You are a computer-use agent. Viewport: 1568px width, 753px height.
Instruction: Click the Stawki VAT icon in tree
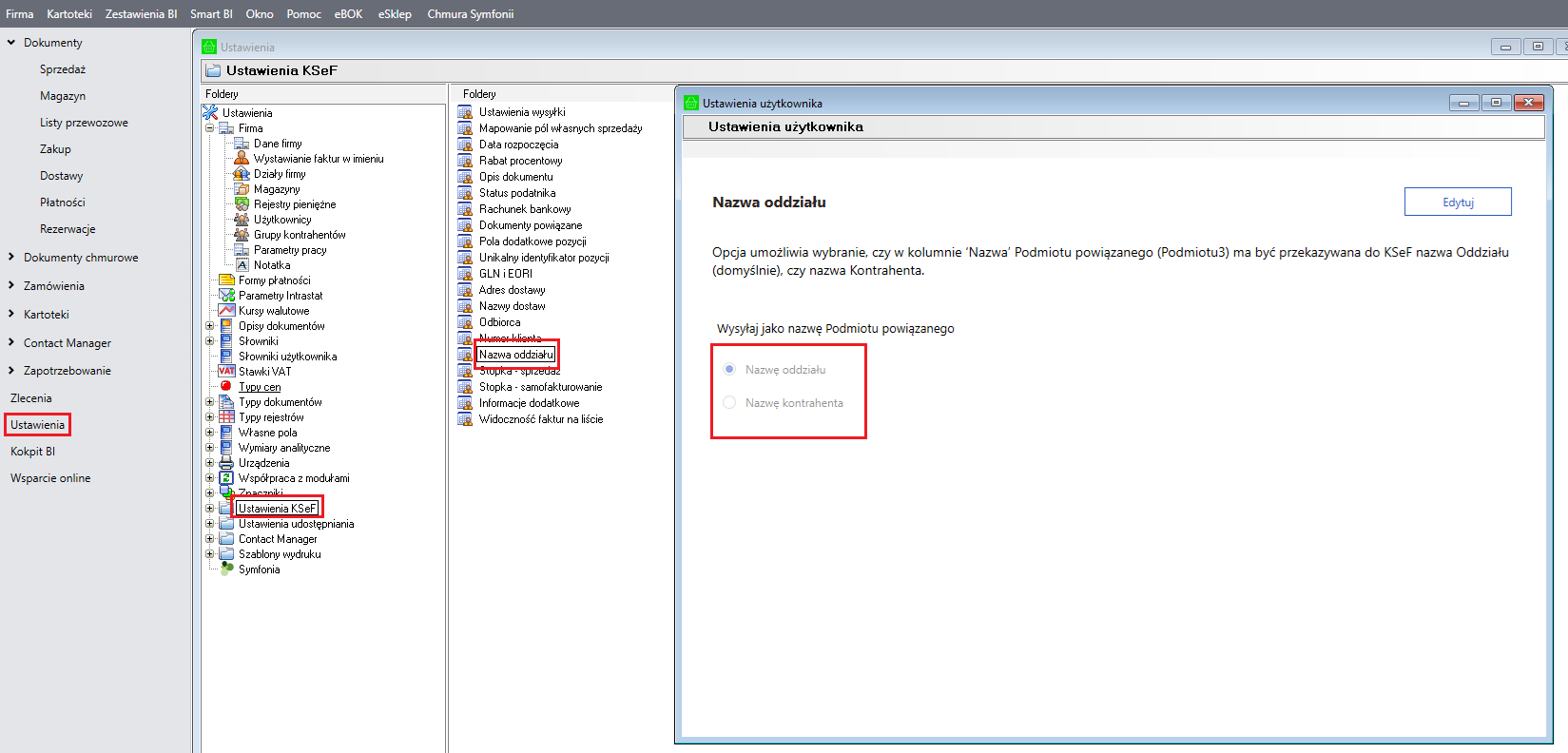[226, 372]
